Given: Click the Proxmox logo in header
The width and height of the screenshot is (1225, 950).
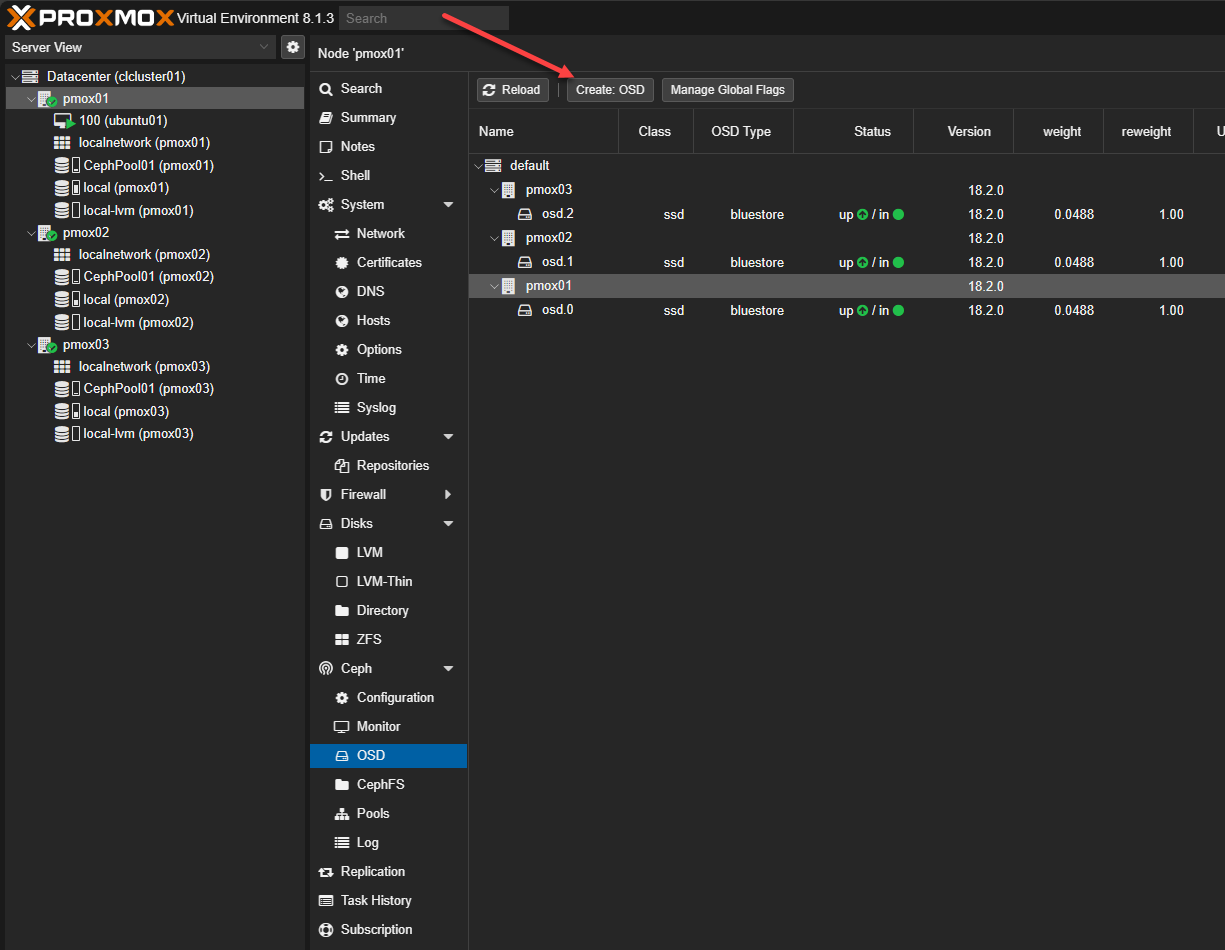Looking at the screenshot, I should [x=90, y=18].
